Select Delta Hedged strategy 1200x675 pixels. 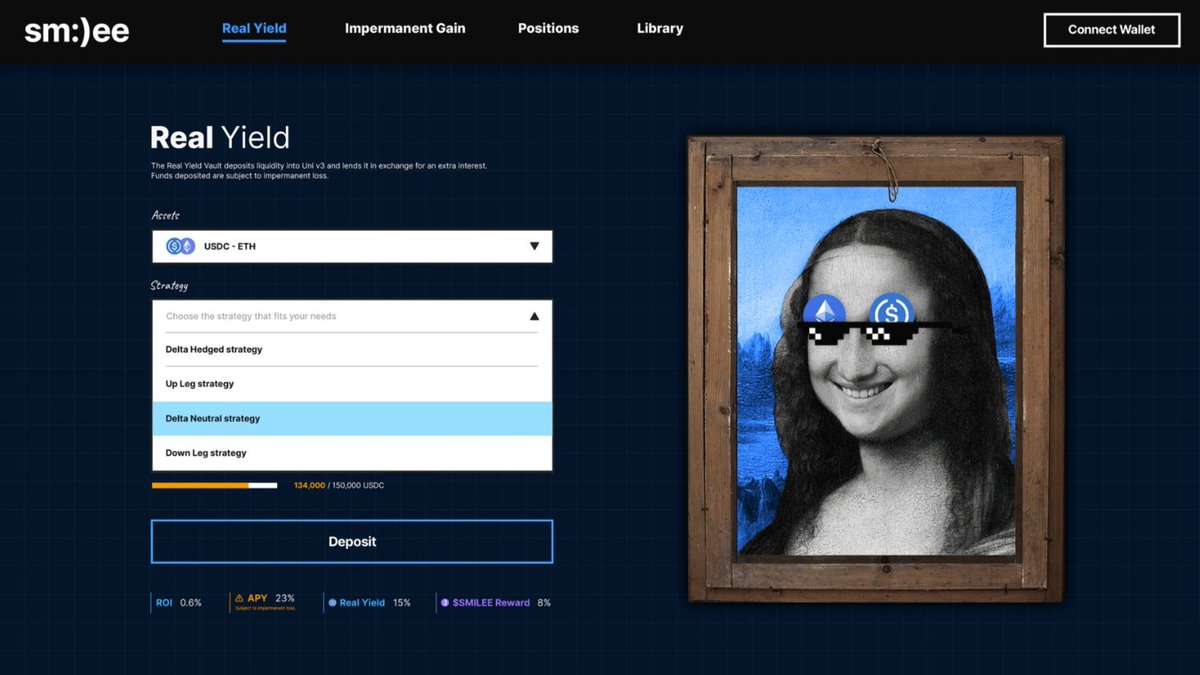click(352, 350)
